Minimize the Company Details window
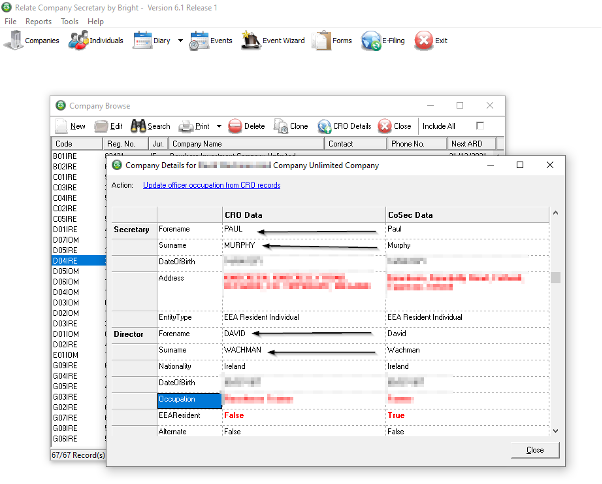602x484 pixels. click(x=490, y=165)
